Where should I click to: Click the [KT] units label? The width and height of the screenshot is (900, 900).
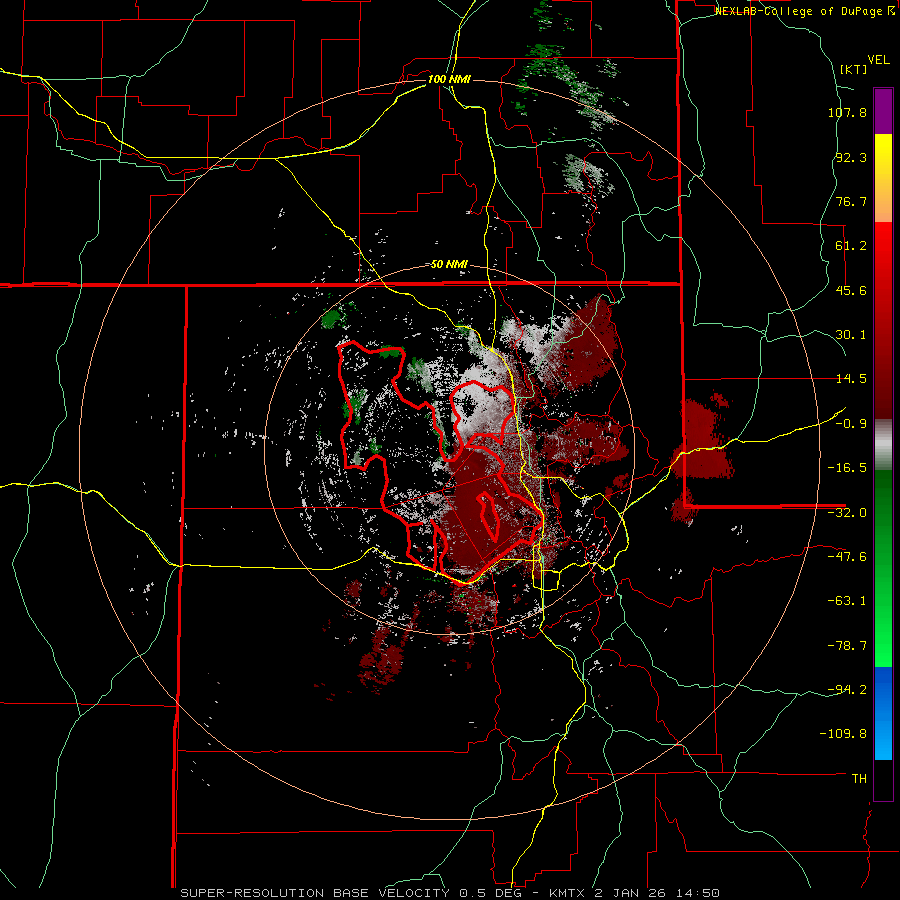click(x=854, y=69)
